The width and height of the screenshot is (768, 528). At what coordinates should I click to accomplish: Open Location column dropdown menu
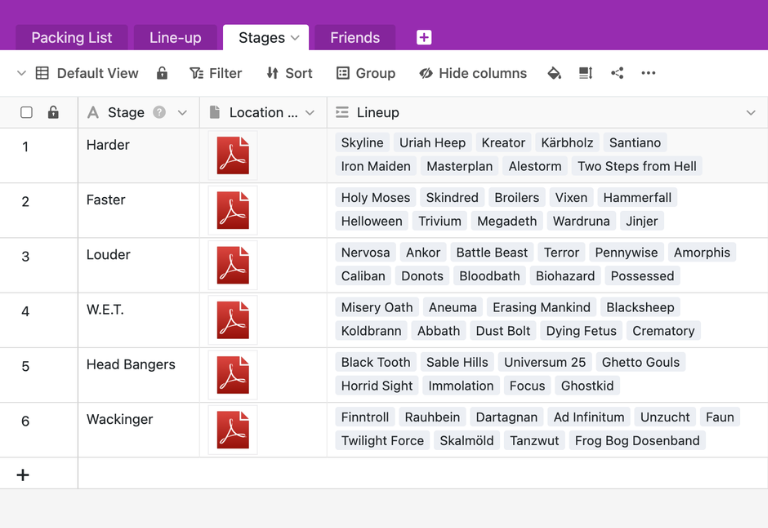(310, 113)
